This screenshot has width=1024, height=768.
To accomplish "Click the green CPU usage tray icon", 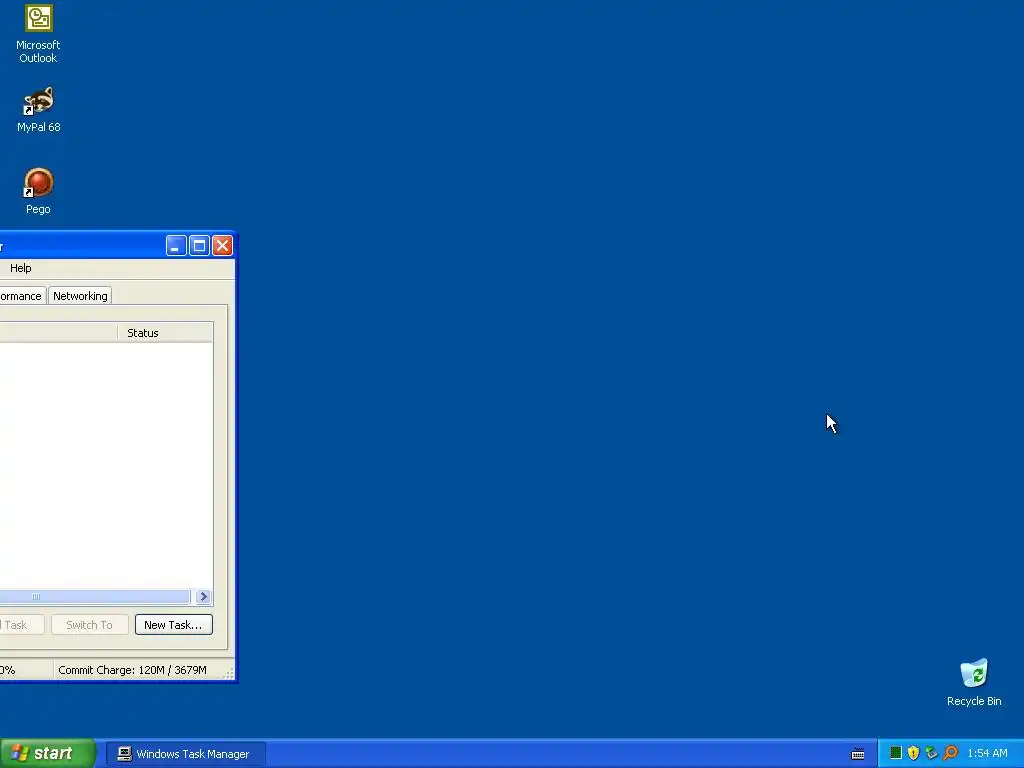I will point(896,753).
